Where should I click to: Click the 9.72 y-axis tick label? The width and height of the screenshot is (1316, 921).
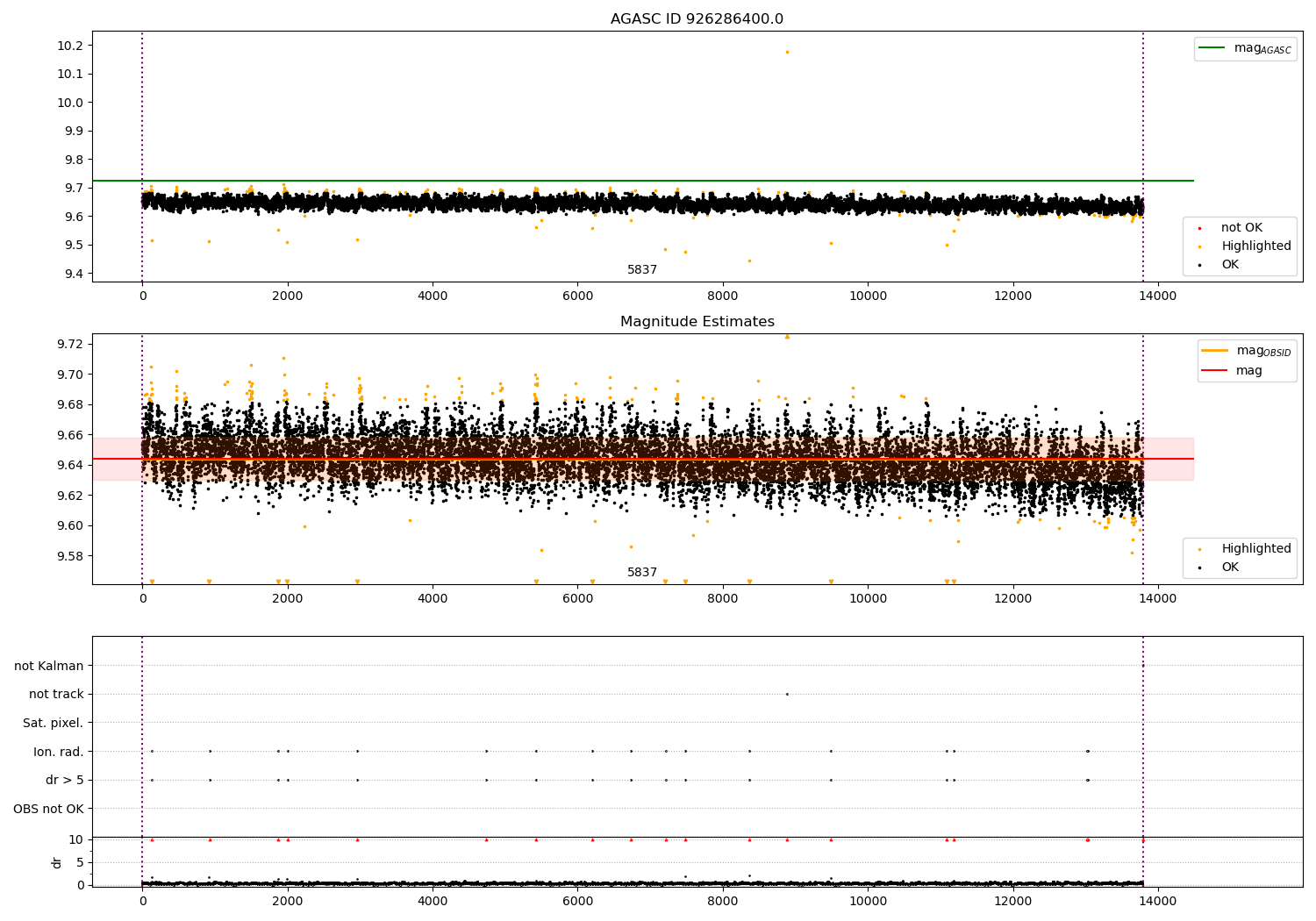[70, 344]
